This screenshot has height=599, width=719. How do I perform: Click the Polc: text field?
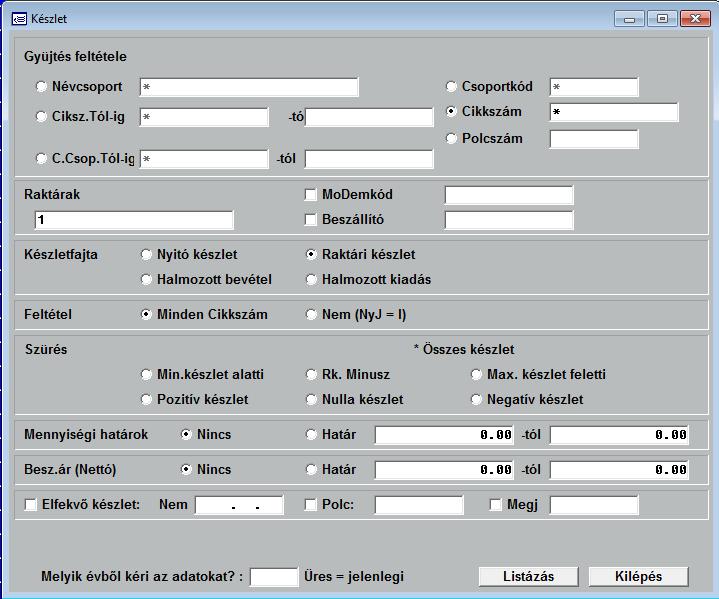click(x=419, y=505)
